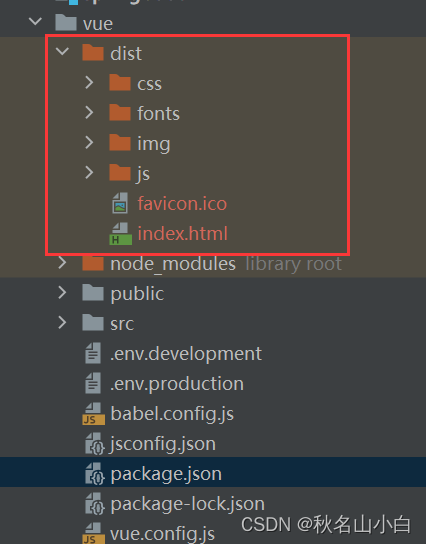Viewport: 426px width, 544px height.
Task: Expand the js folder inside dist
Action: pyautogui.click(x=89, y=172)
